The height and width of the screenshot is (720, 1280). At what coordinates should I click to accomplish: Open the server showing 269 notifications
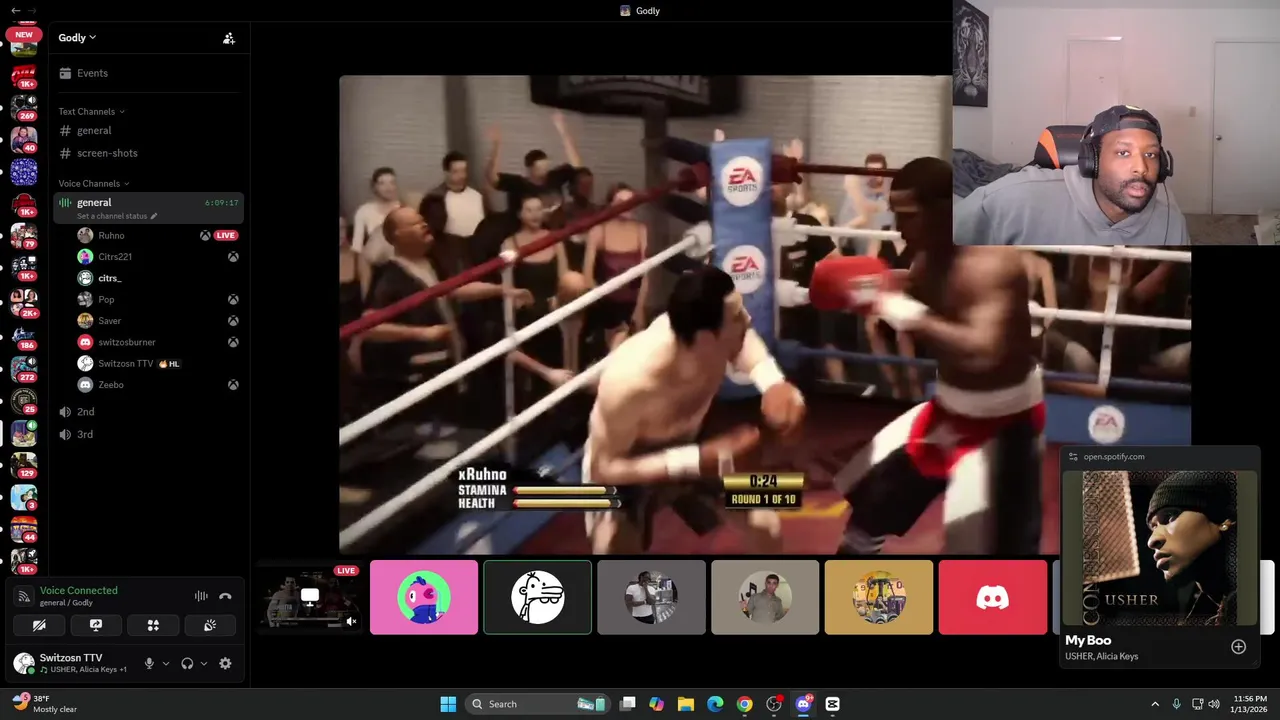[x=24, y=106]
